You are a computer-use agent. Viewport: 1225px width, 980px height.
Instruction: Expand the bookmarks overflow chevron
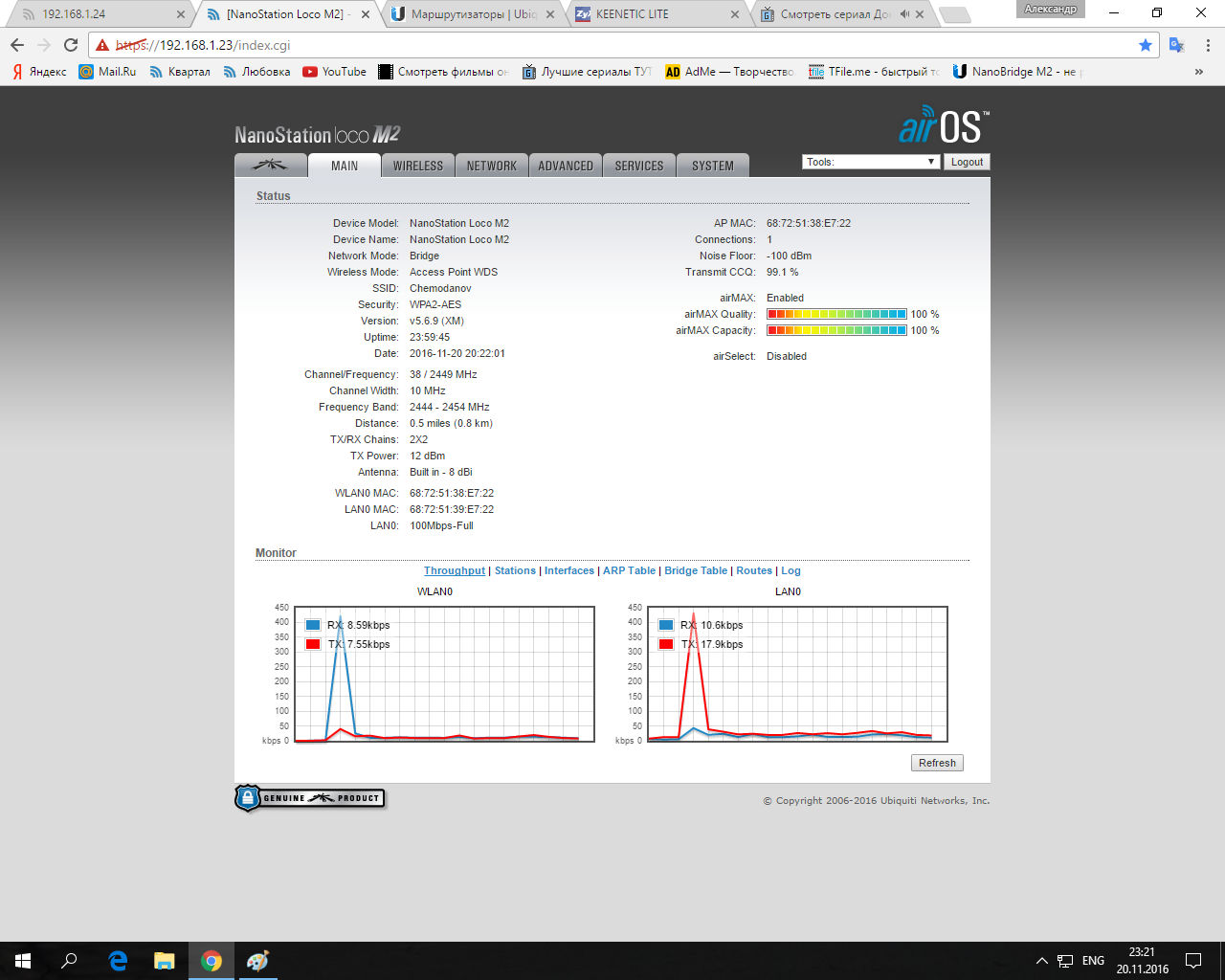tap(1199, 72)
